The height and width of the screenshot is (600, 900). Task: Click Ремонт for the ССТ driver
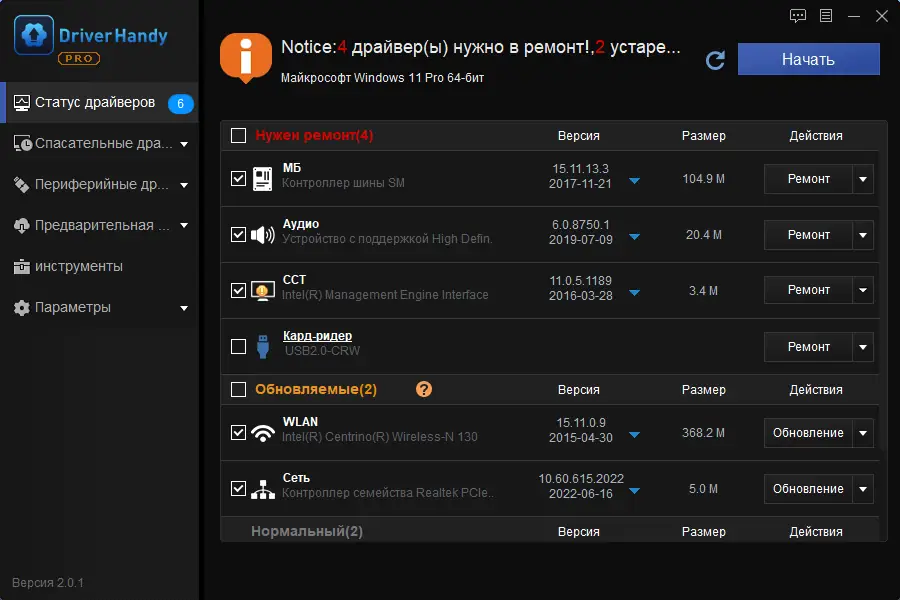[808, 290]
